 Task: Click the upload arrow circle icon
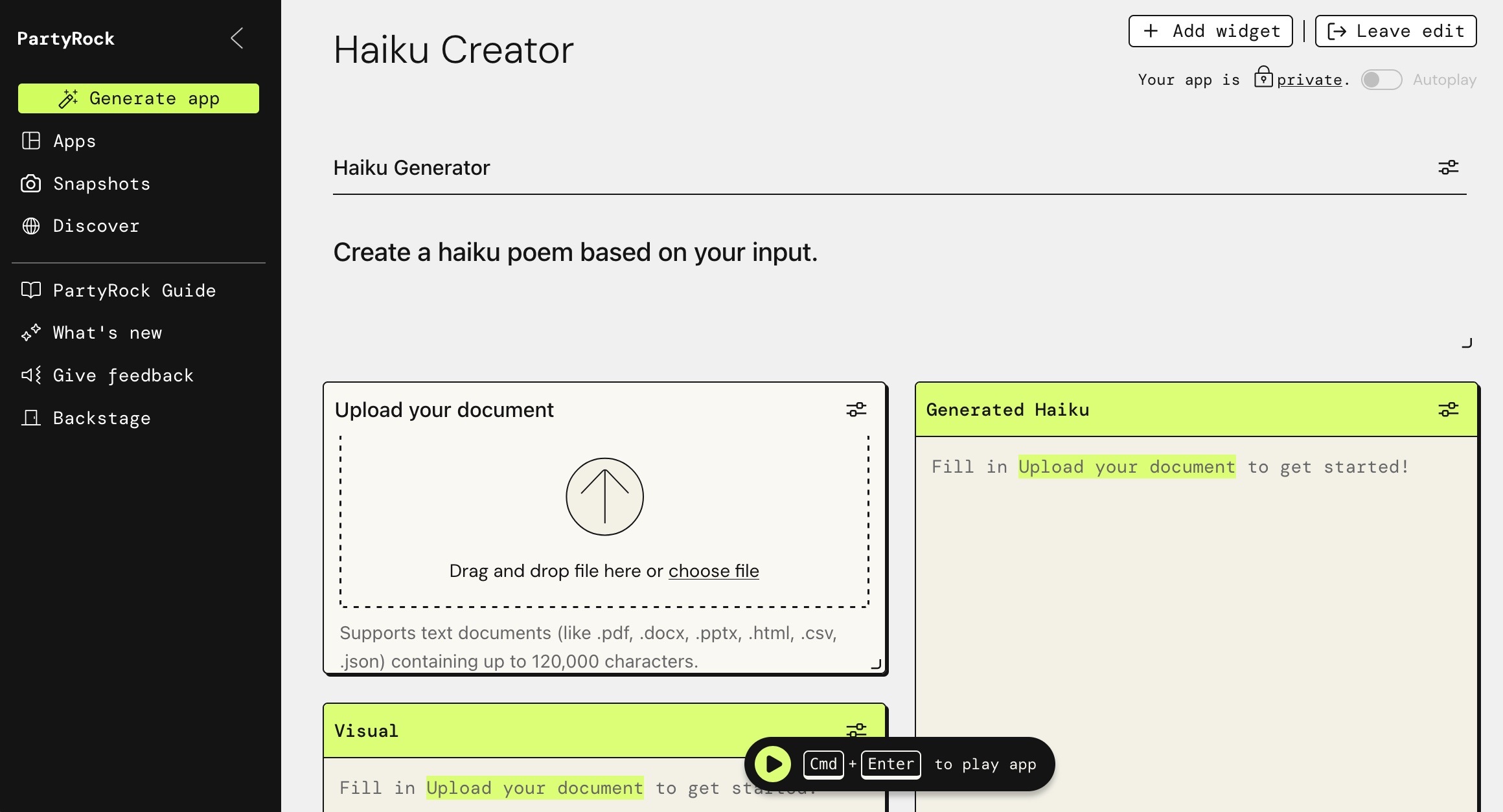(x=604, y=497)
